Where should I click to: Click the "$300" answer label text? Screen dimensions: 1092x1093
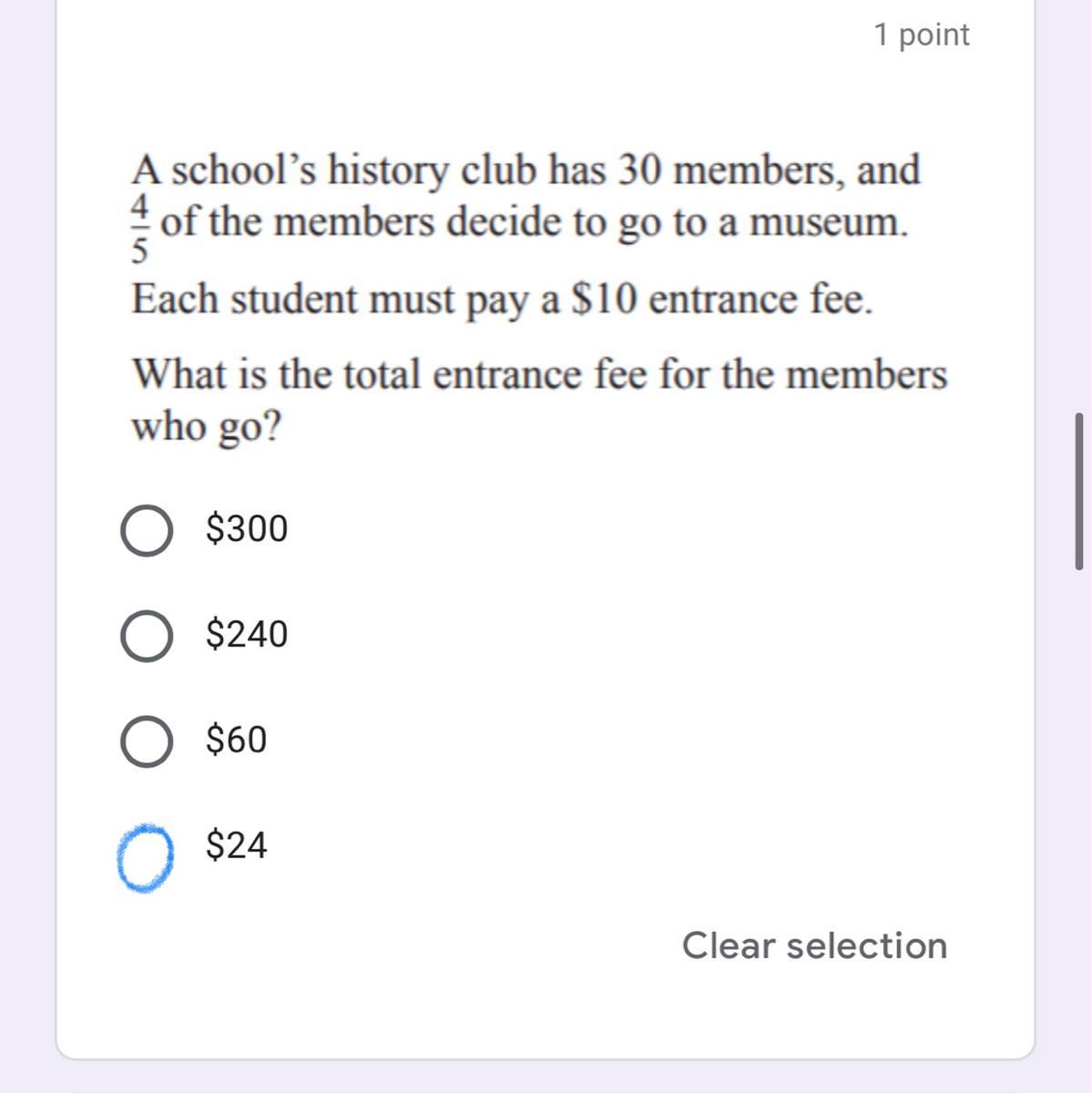pos(247,529)
